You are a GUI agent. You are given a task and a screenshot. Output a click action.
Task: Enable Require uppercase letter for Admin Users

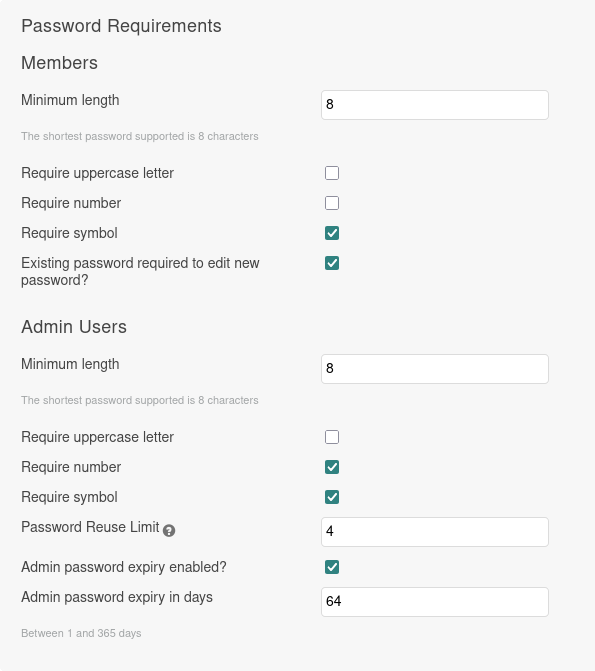pyautogui.click(x=332, y=437)
